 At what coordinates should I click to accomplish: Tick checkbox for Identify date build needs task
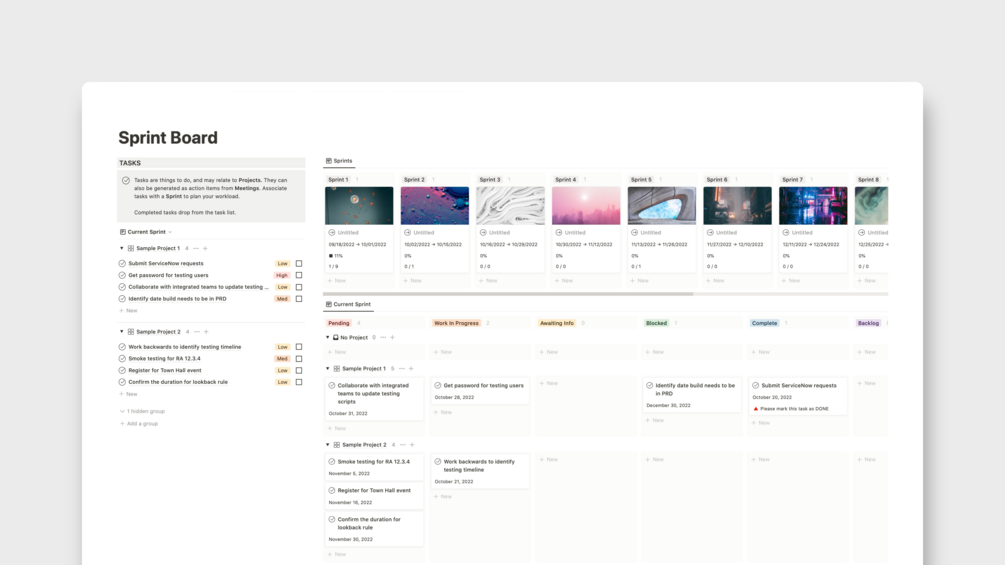pos(299,299)
